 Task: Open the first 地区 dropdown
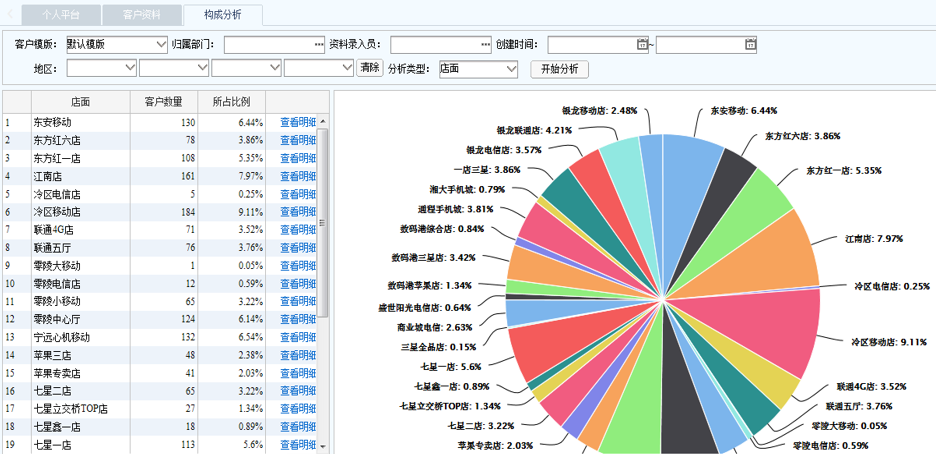point(129,69)
